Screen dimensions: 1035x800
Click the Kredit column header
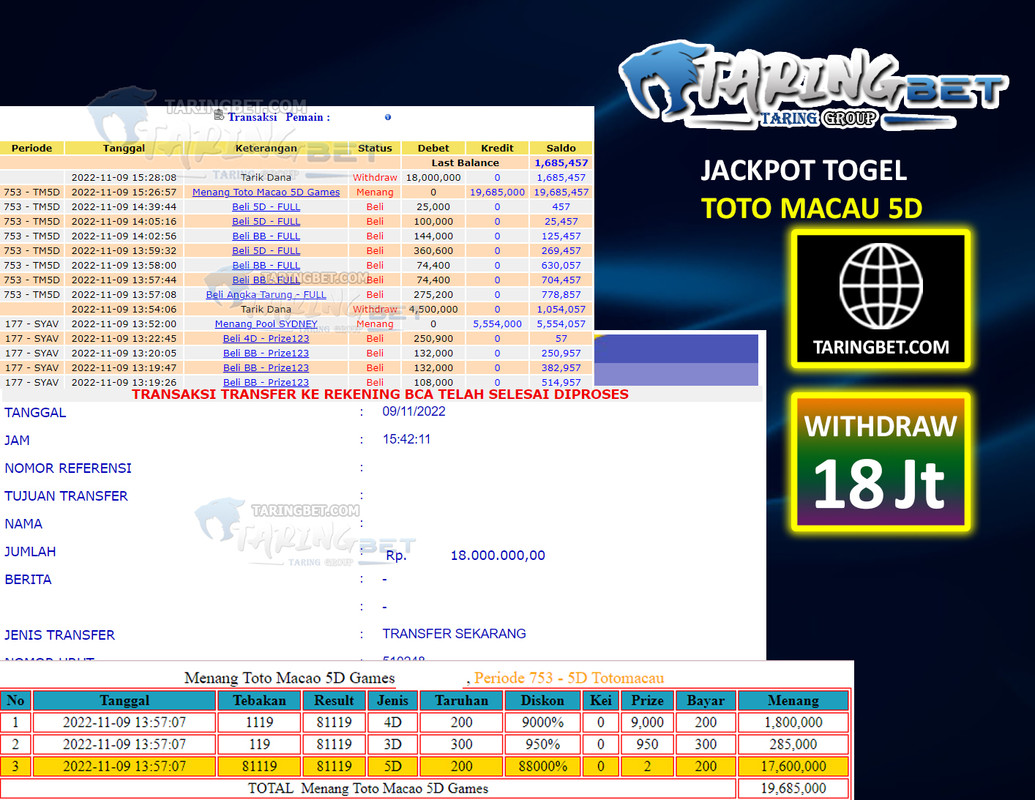(x=497, y=148)
